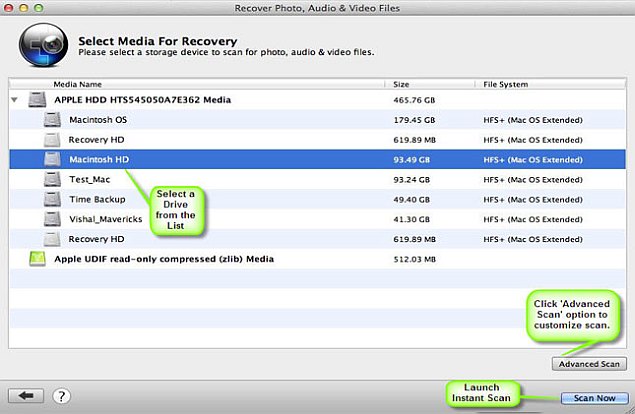Click the Vishal_Mavericks volume icon
The width and height of the screenshot is (635, 414).
pos(52,219)
